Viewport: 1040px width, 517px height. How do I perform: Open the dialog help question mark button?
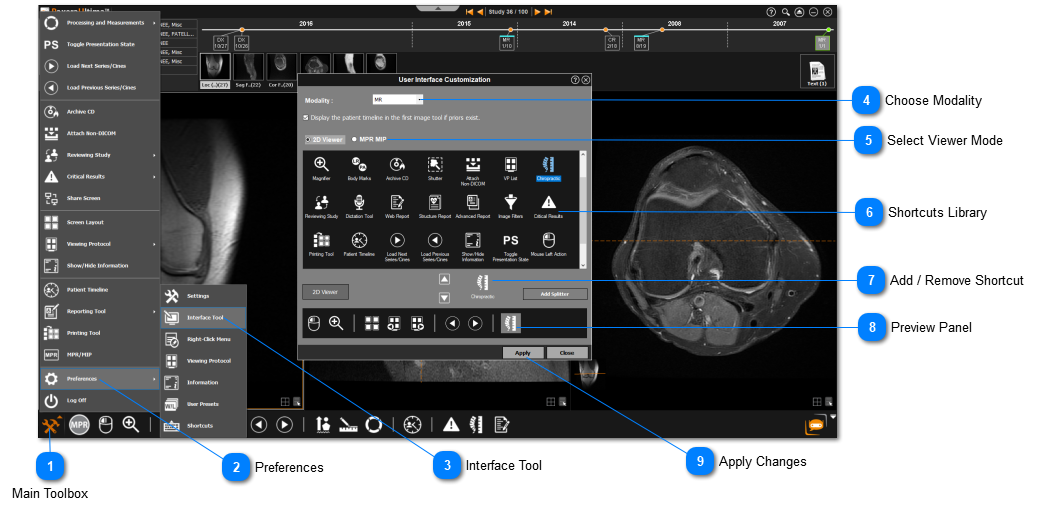tap(575, 80)
